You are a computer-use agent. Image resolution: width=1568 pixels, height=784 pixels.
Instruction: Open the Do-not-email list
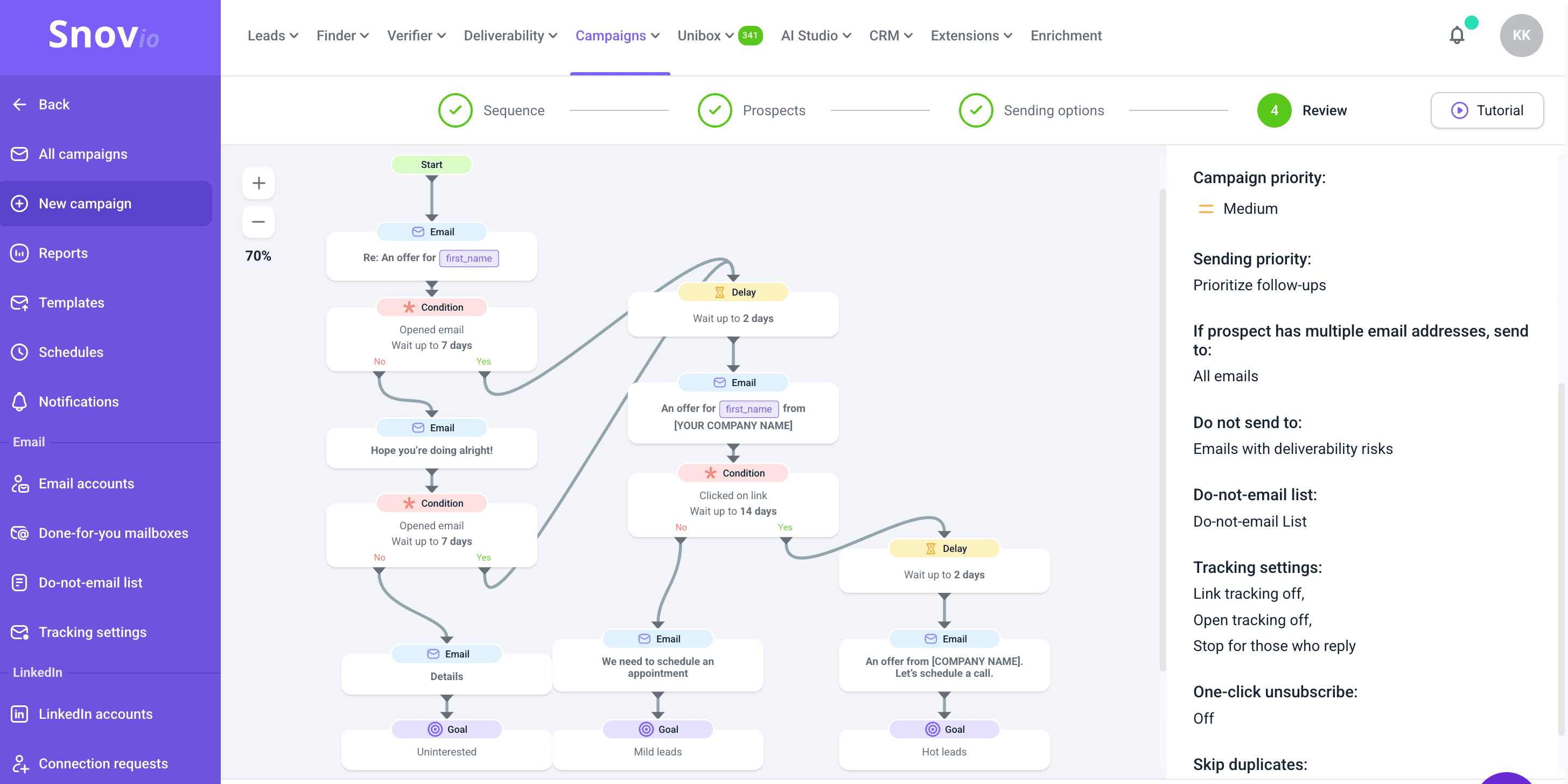click(x=89, y=583)
